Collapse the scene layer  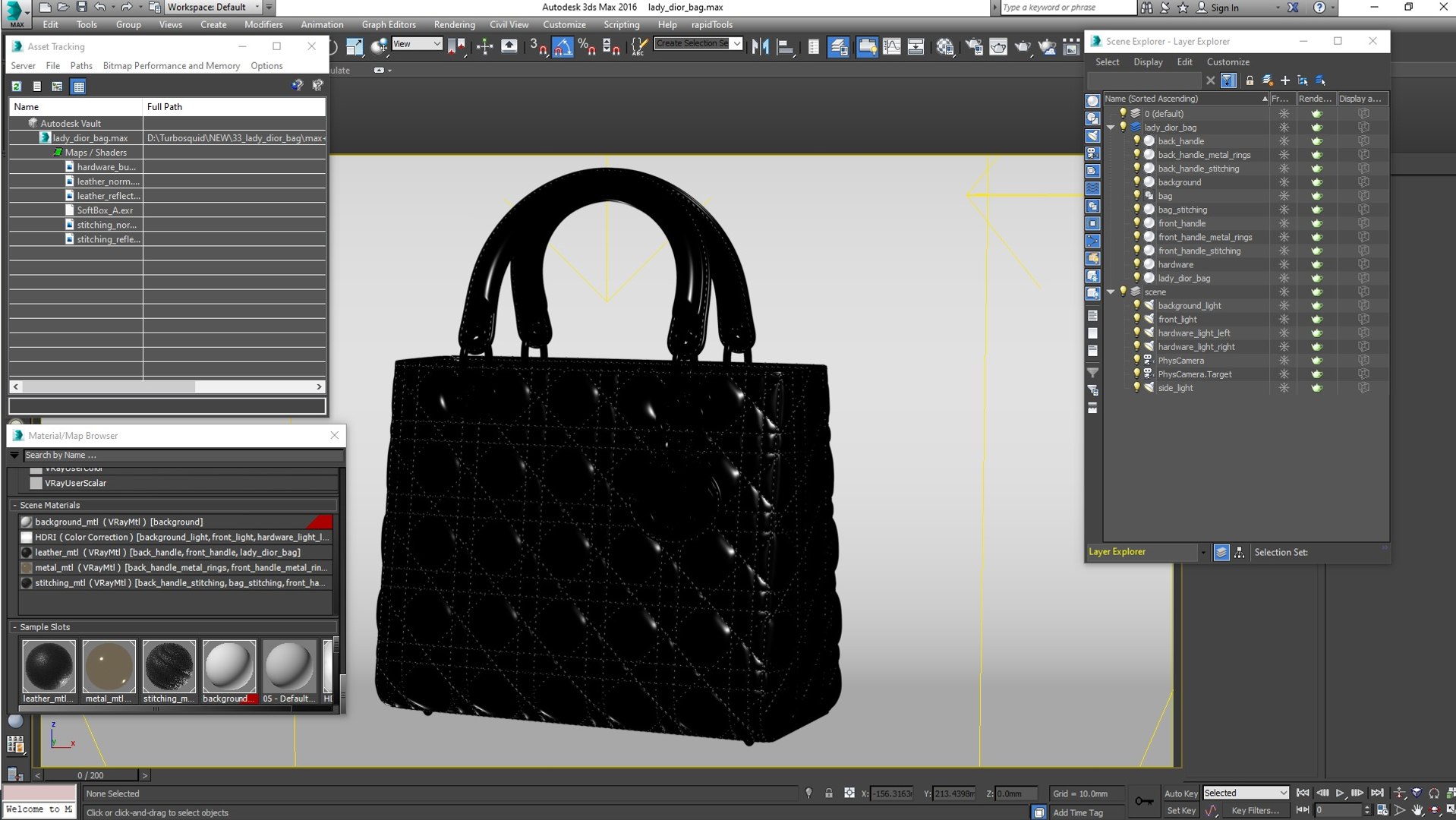pos(1111,292)
